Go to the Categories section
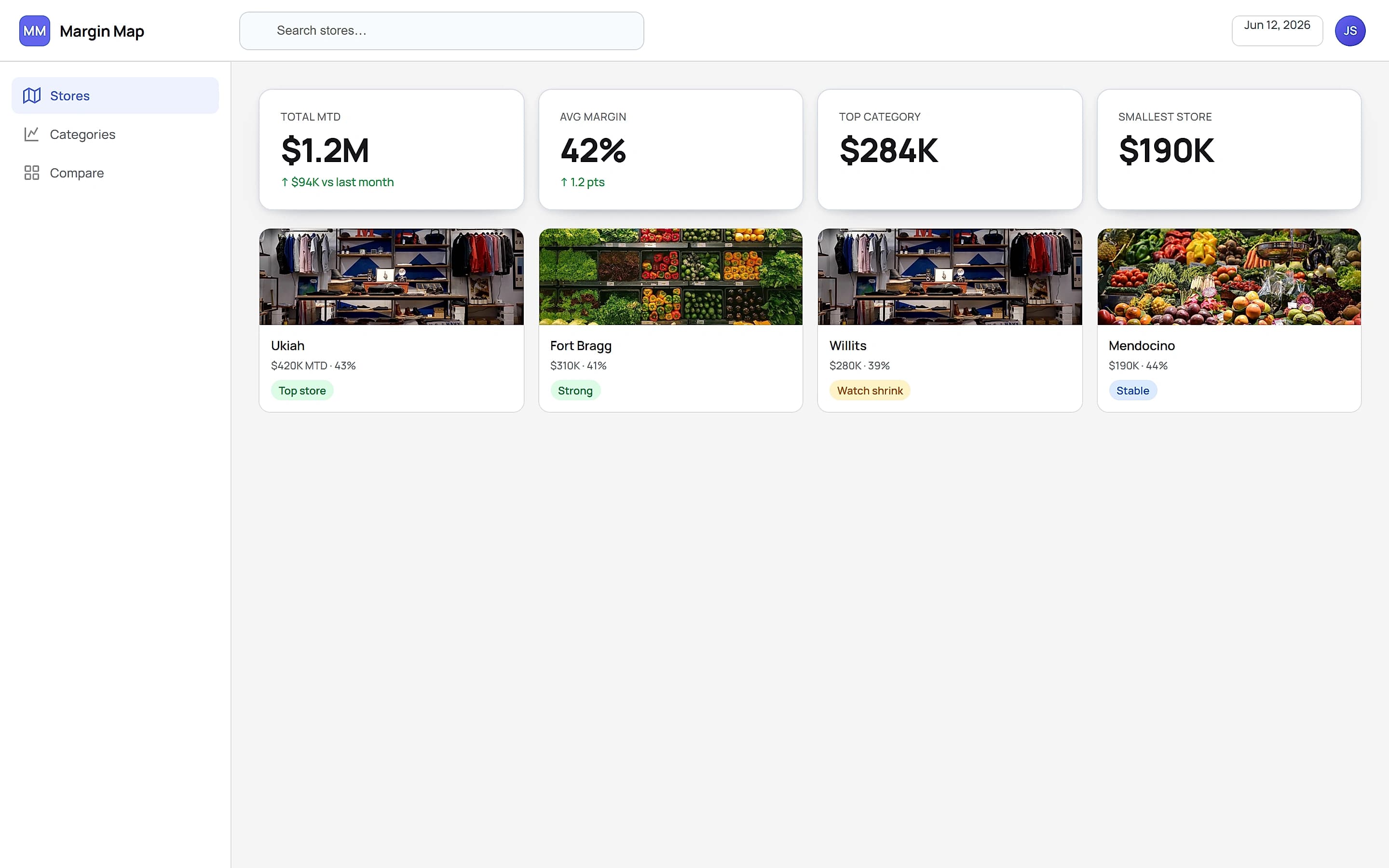The height and width of the screenshot is (868, 1389). pyautogui.click(x=115, y=135)
